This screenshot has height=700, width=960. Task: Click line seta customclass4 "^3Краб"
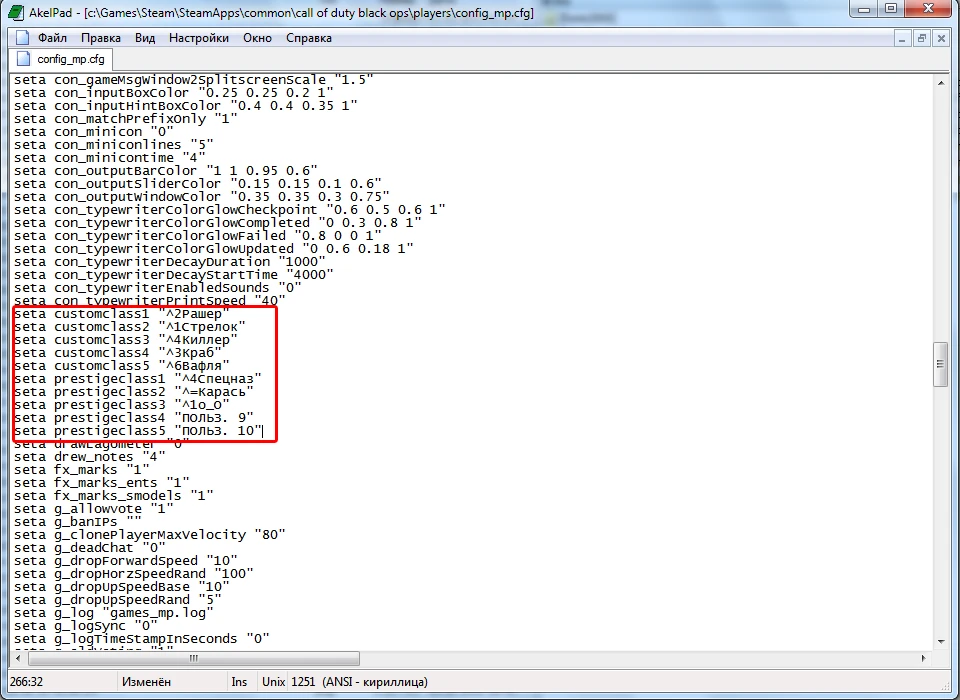[118, 353]
